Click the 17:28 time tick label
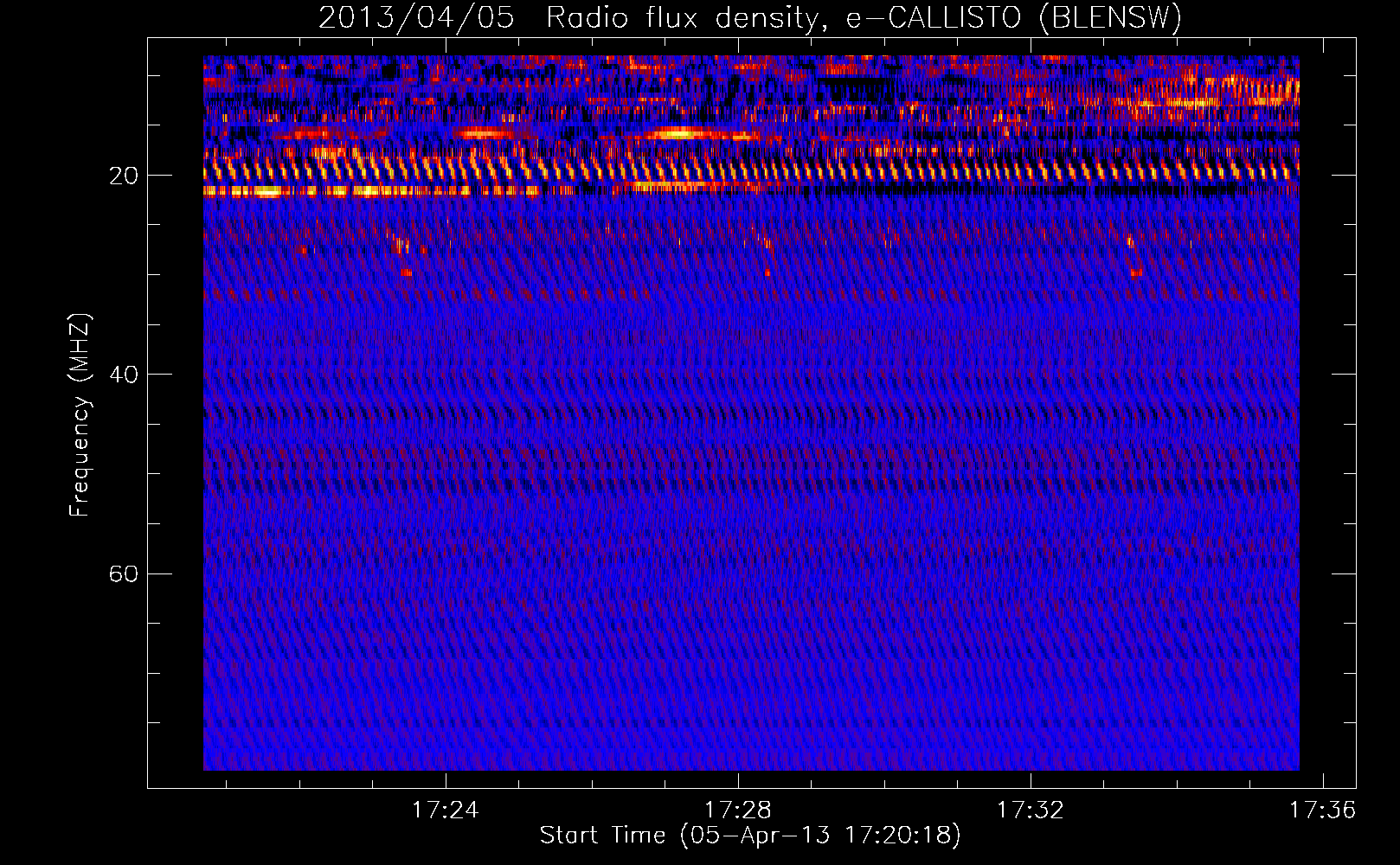Screen dimensions: 1400x865 (x=737, y=811)
